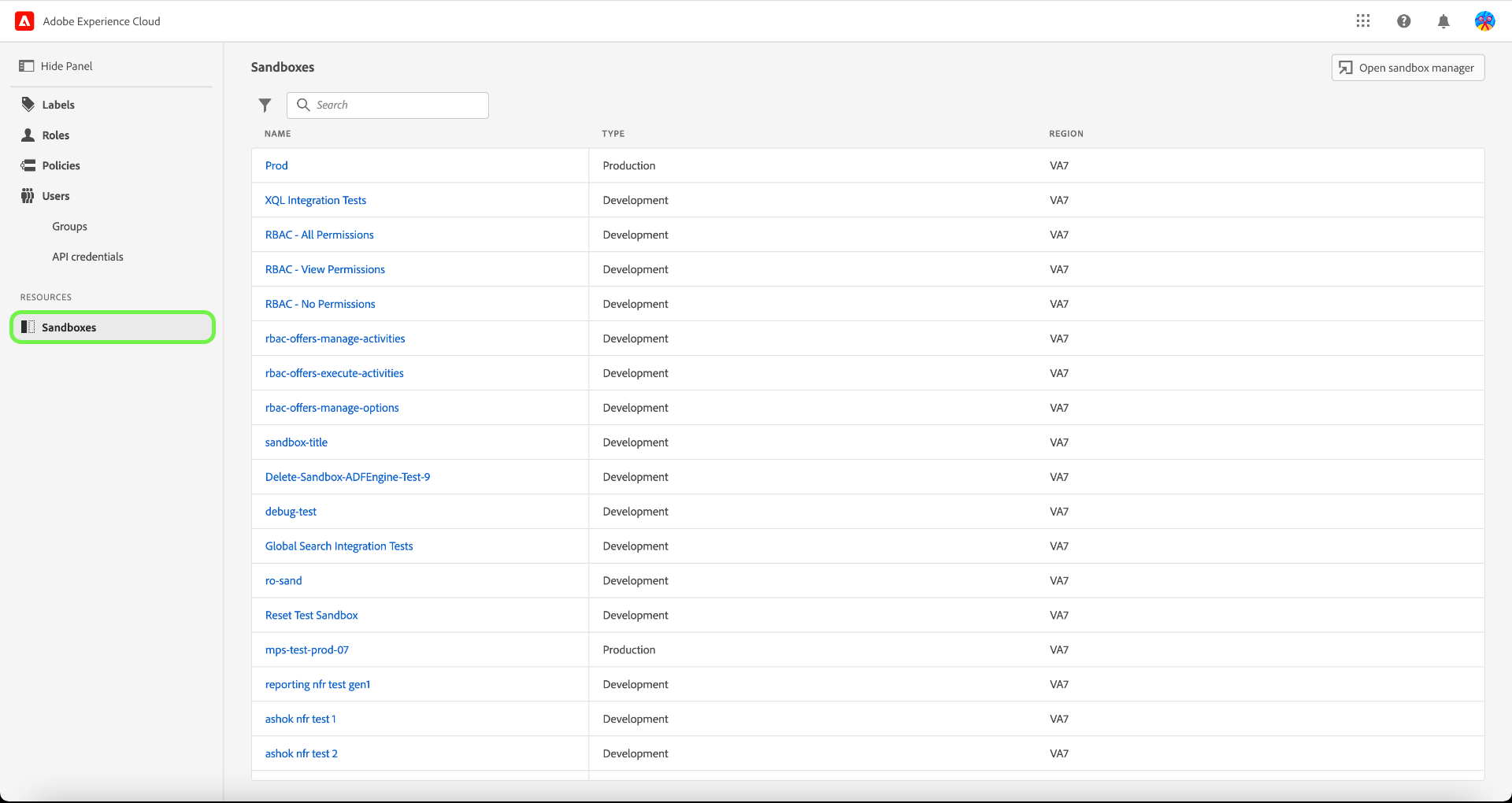Click the Hide Panel icon
The width and height of the screenshot is (1512, 803).
[x=28, y=65]
